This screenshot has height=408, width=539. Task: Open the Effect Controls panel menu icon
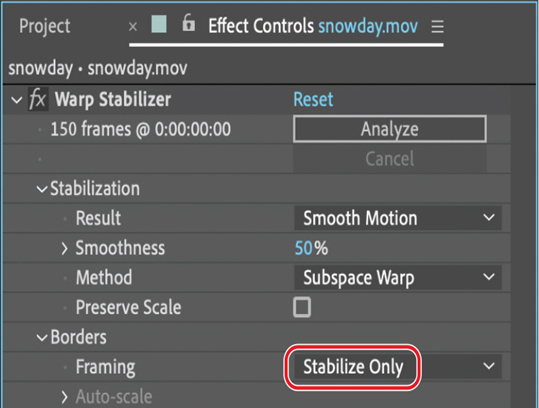(437, 26)
